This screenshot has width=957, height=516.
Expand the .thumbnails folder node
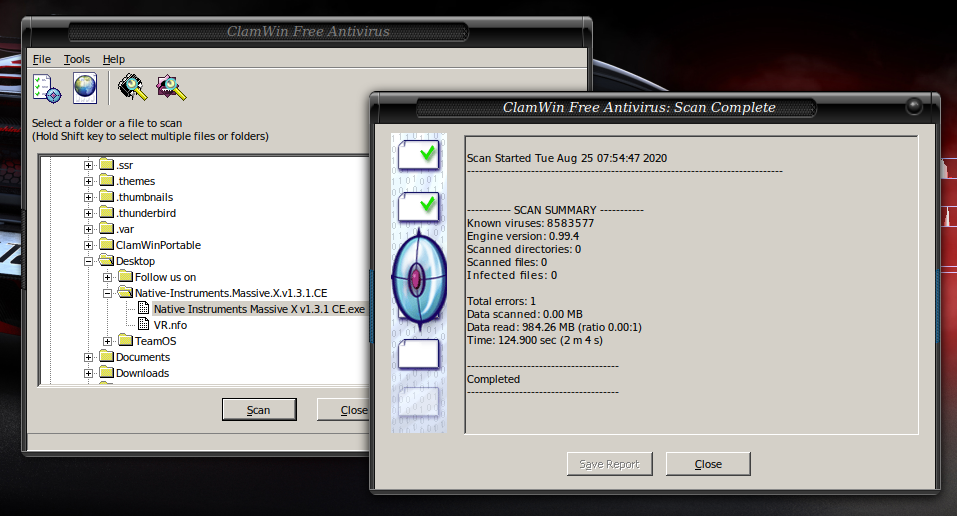pyautogui.click(x=88, y=197)
